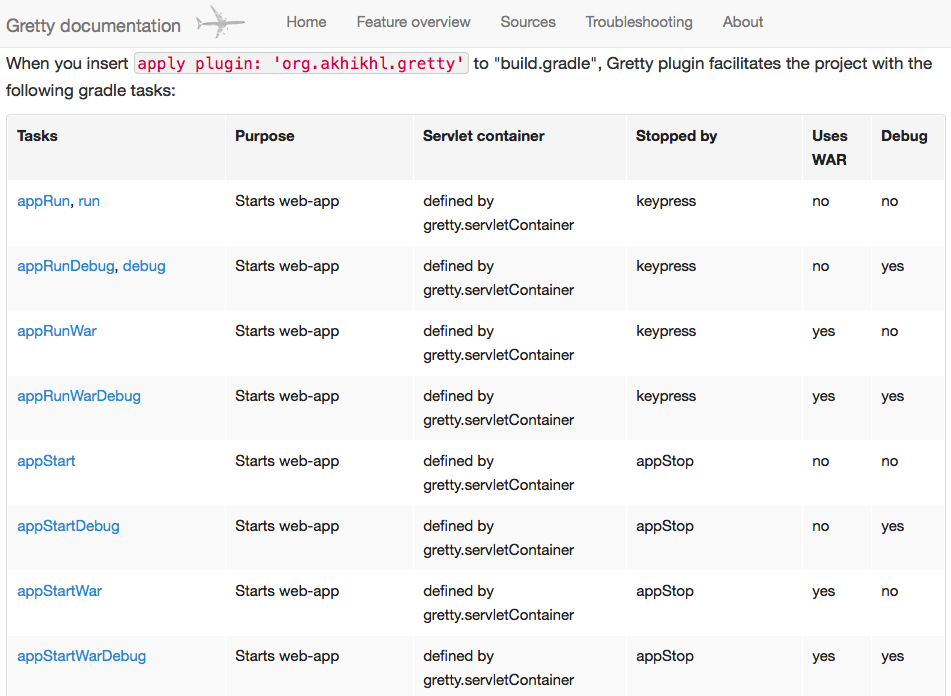The height and width of the screenshot is (696, 951).
Task: Click the Servlet container column header
Action: point(484,136)
